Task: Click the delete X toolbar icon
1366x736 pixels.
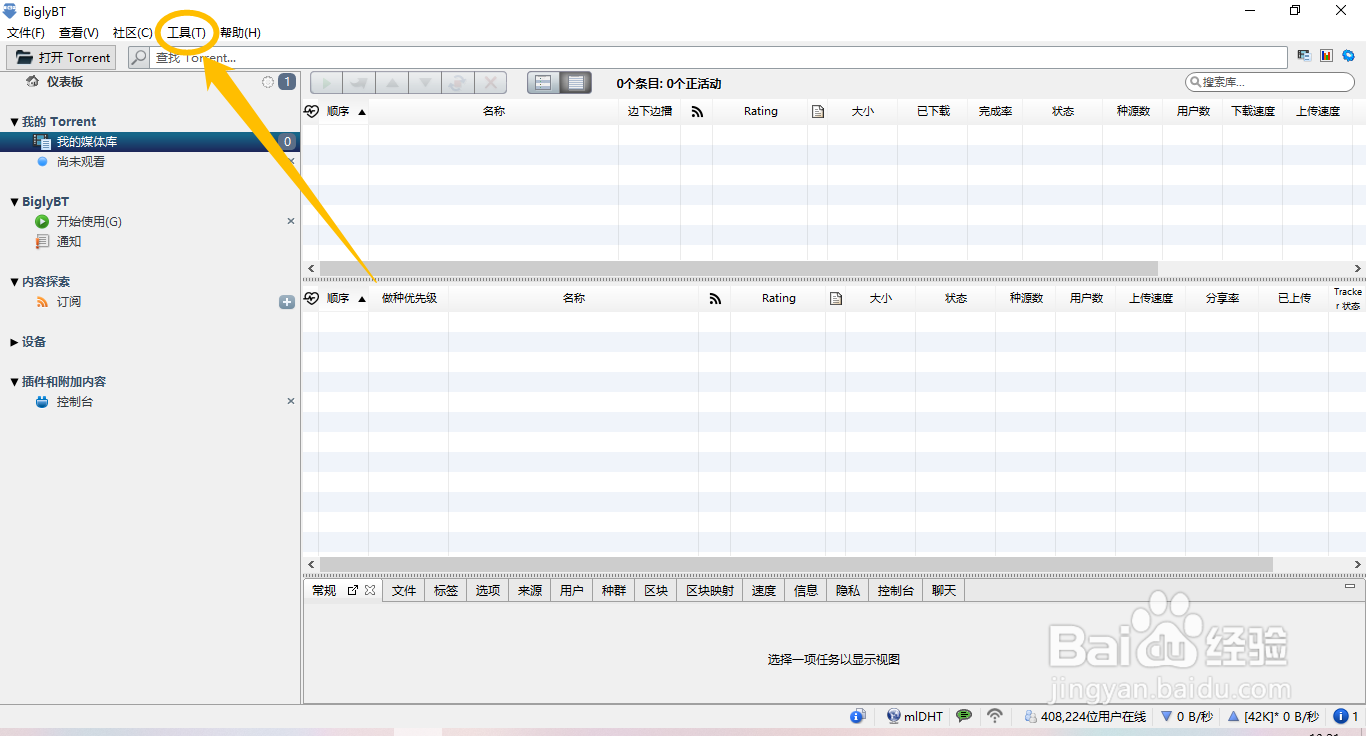Action: pos(490,83)
